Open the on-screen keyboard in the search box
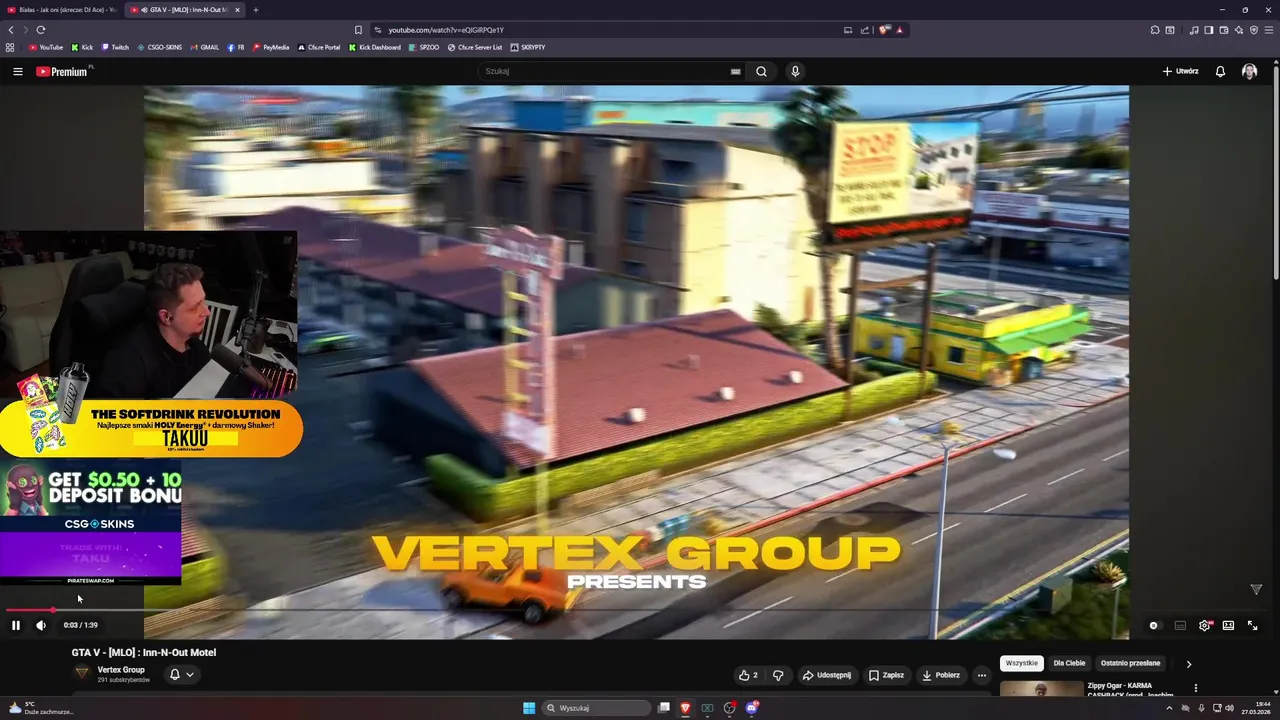This screenshot has width=1280, height=720. click(735, 71)
